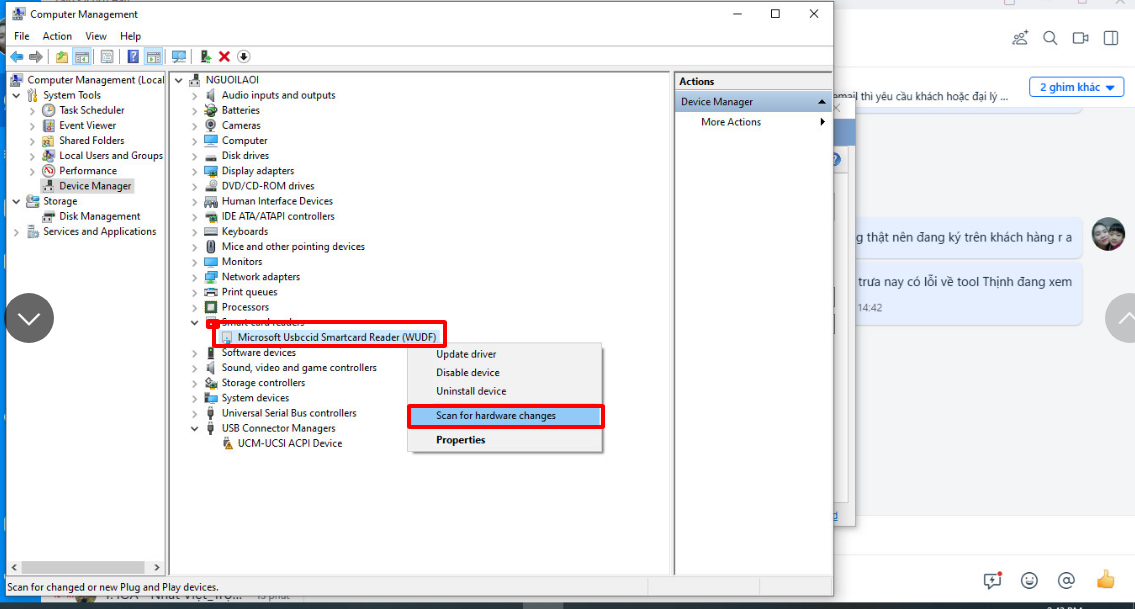The image size is (1135, 609).
Task: Click Update device driver toolbar icon
Action: [x=206, y=56]
